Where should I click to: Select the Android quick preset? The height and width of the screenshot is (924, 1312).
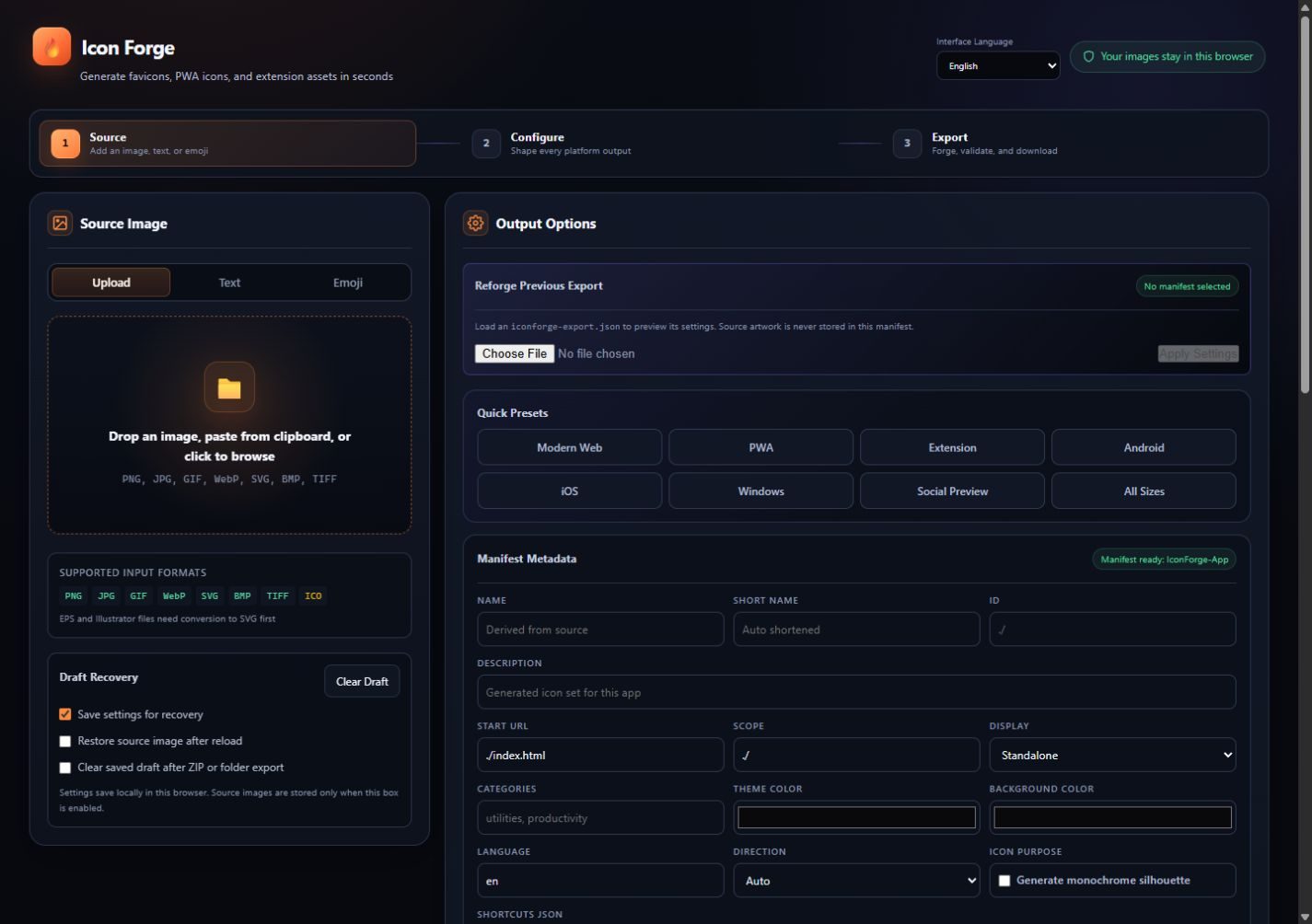click(1144, 447)
